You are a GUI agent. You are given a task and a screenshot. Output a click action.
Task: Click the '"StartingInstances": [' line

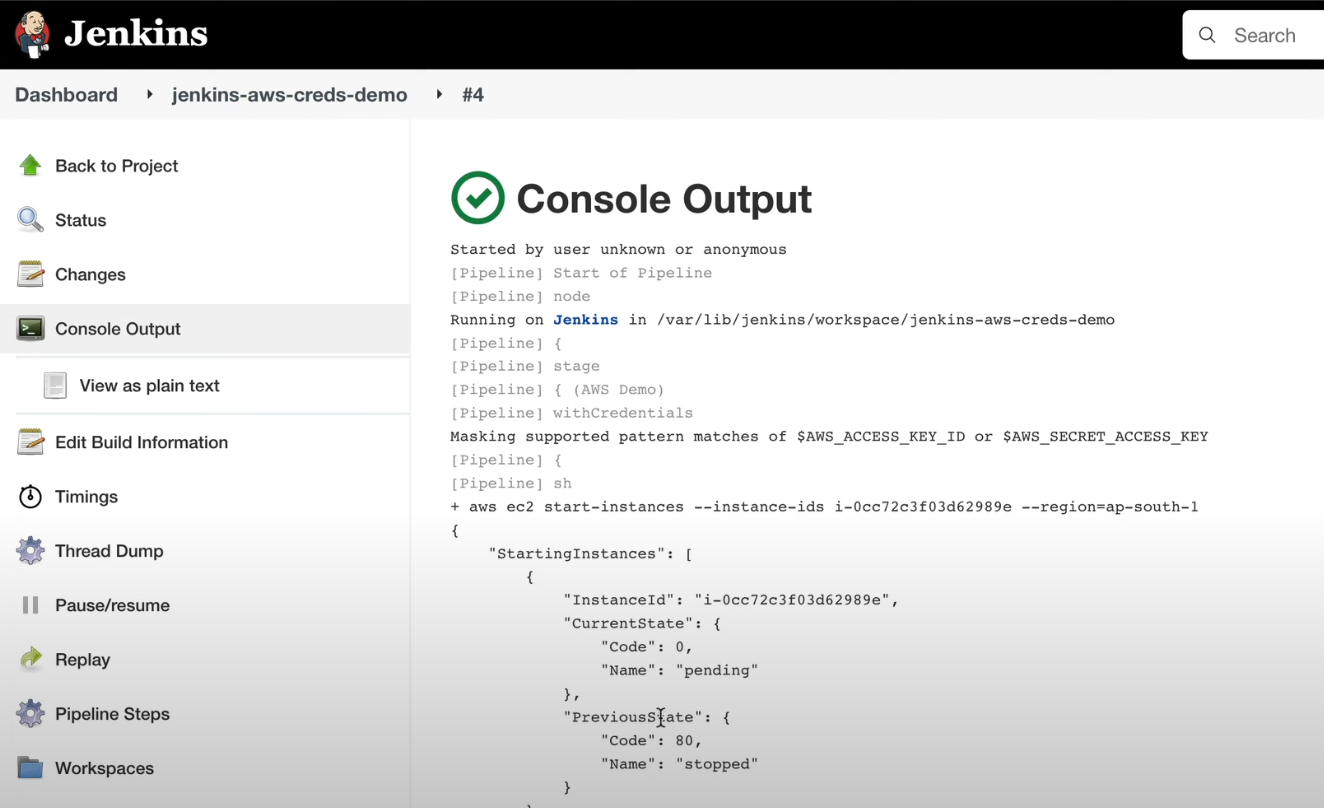(591, 553)
